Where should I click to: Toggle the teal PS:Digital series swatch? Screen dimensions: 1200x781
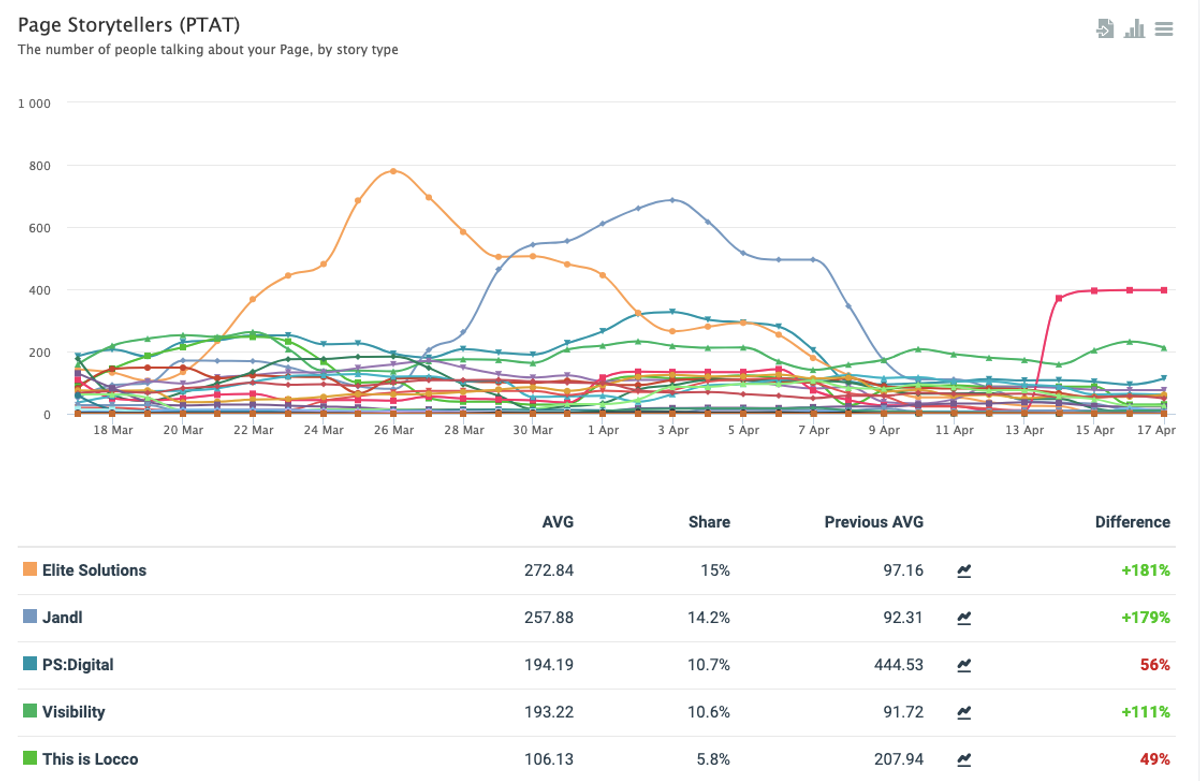point(30,665)
